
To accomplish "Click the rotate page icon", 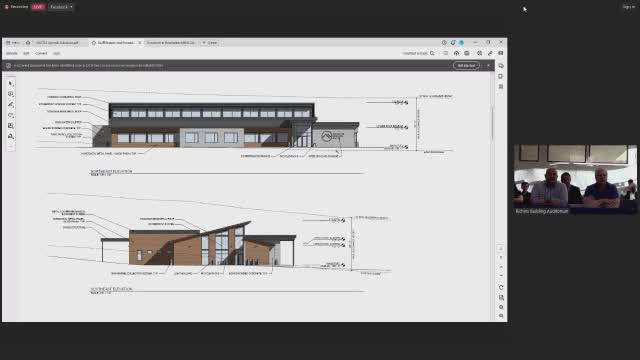I will tap(501, 287).
